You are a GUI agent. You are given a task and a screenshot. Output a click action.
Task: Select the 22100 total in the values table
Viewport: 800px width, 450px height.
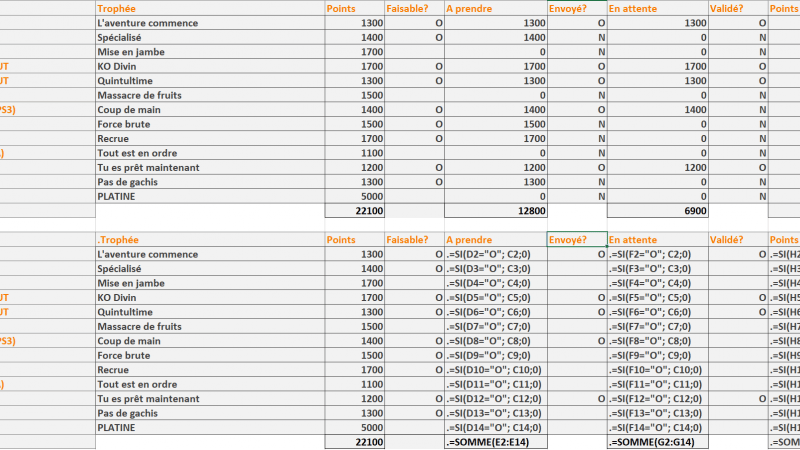(355, 211)
